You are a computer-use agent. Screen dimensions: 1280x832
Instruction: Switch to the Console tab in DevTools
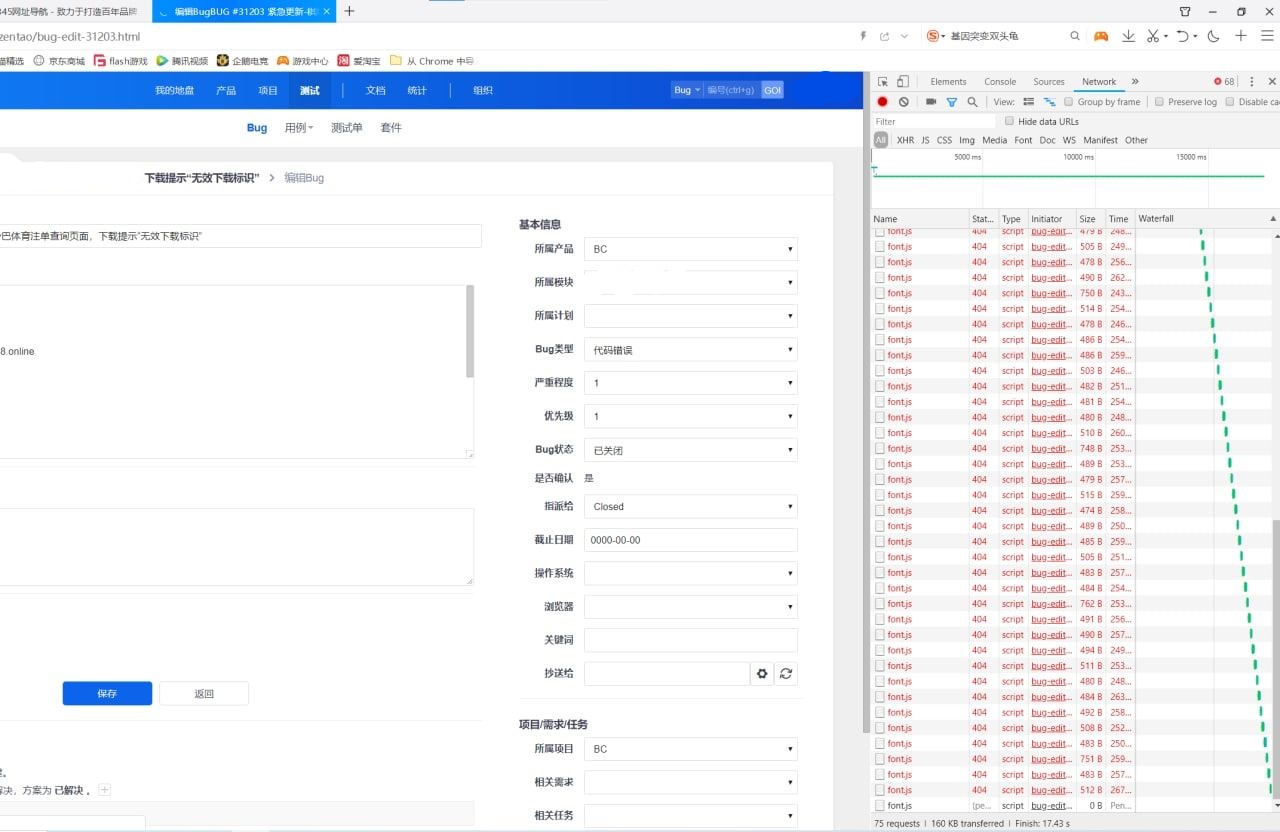(1000, 82)
